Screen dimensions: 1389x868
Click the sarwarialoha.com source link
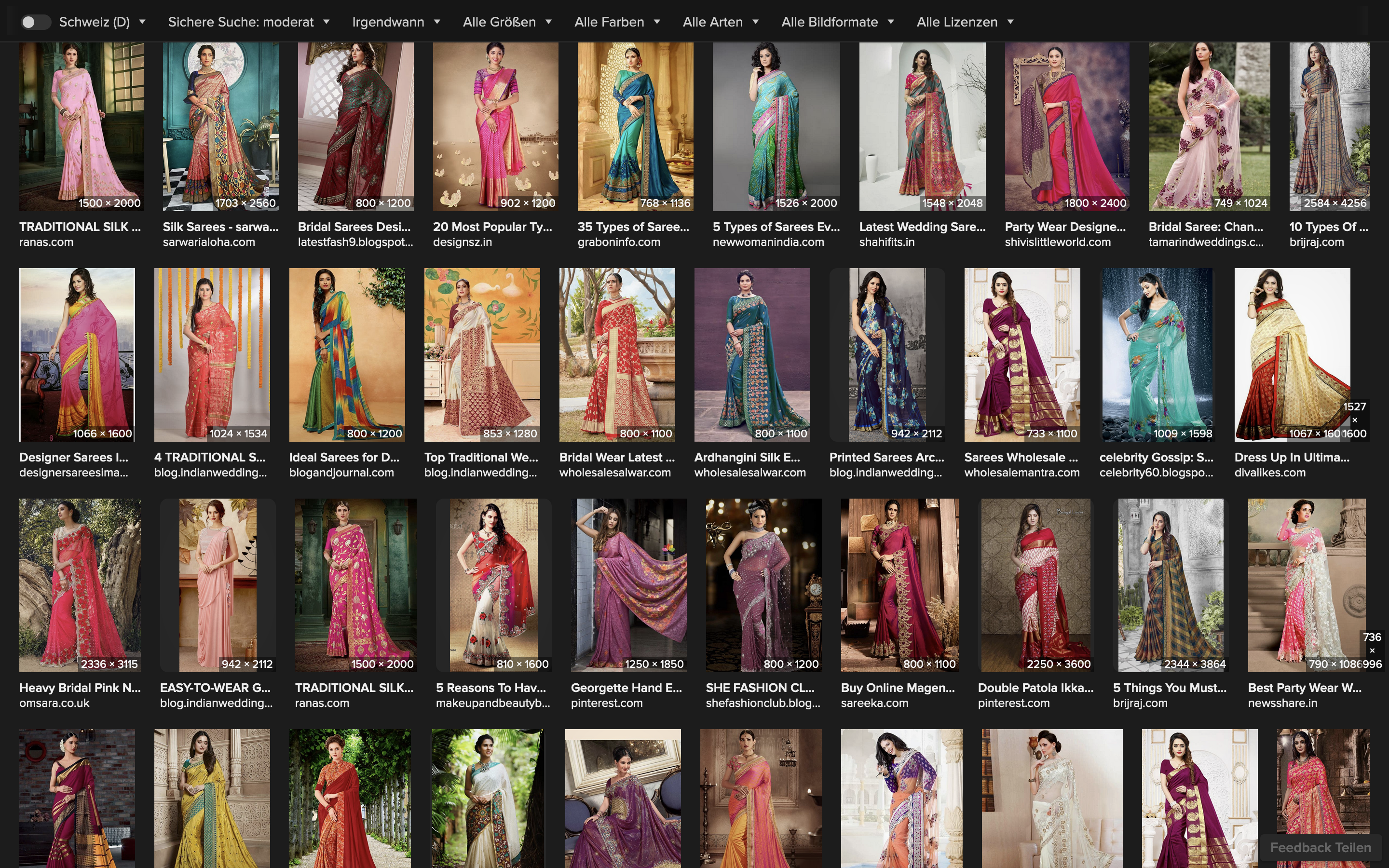(209, 242)
